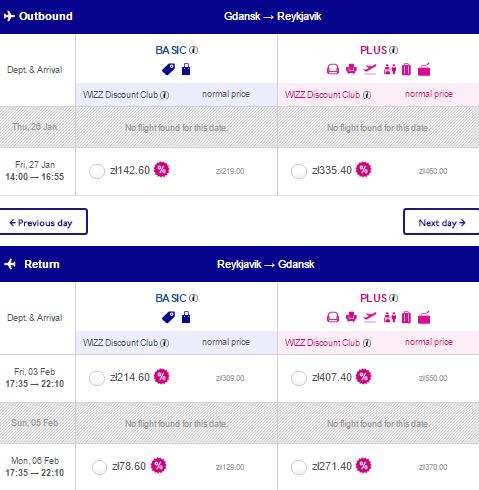Click the suitcase icon under outbound PLUS
479x490 pixels.
click(x=406, y=69)
